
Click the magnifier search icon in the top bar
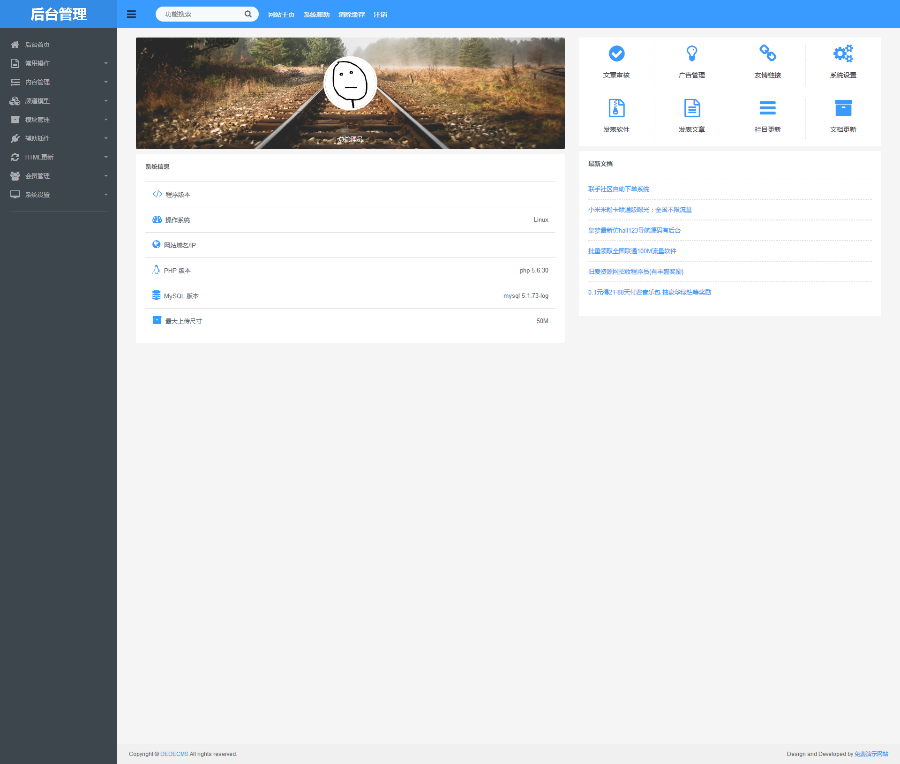248,14
